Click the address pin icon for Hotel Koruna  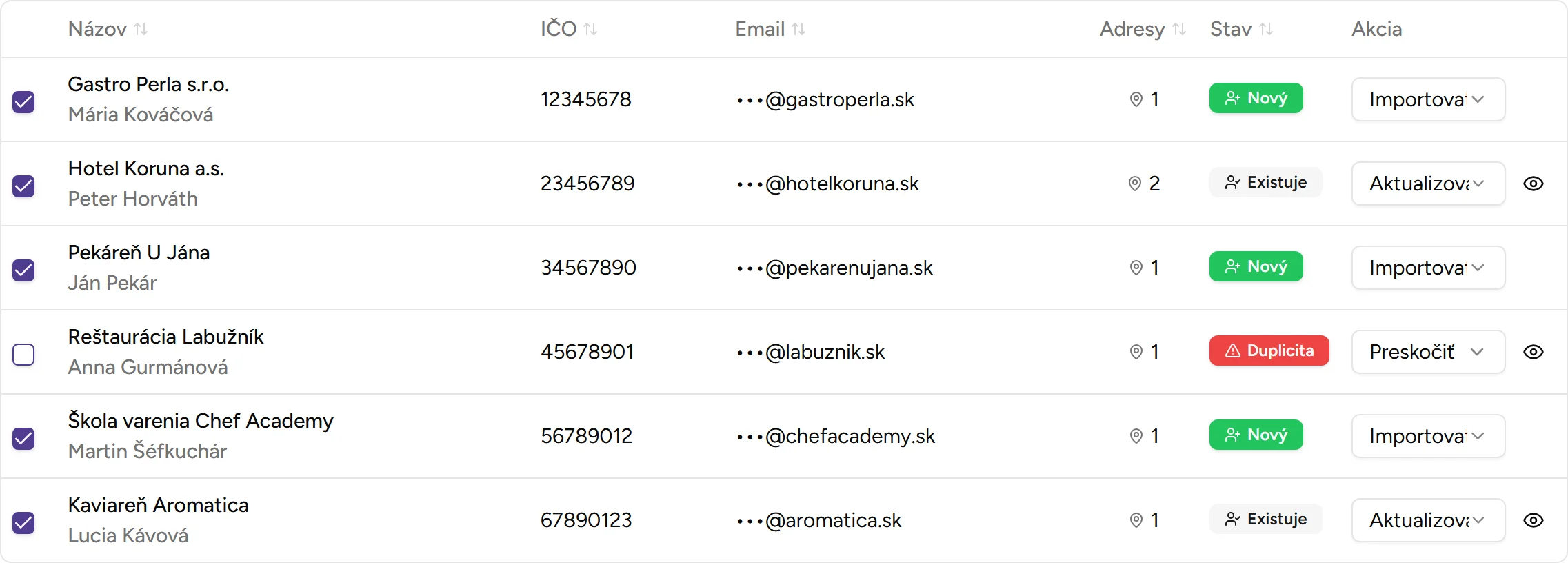1134,184
